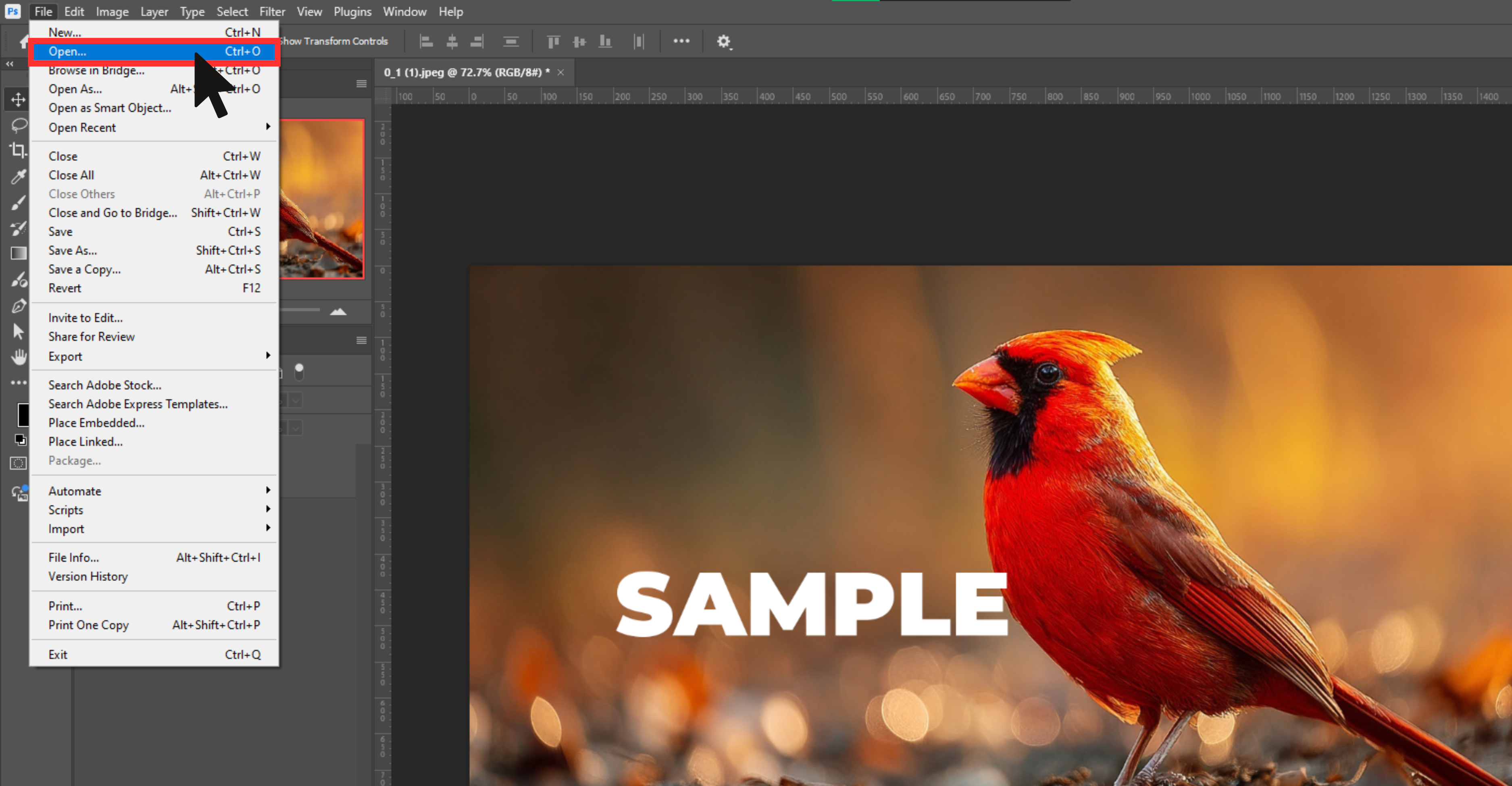The height and width of the screenshot is (786, 1512).
Task: Switch to the 0_1 (1).jpeg document tab
Action: (x=467, y=72)
